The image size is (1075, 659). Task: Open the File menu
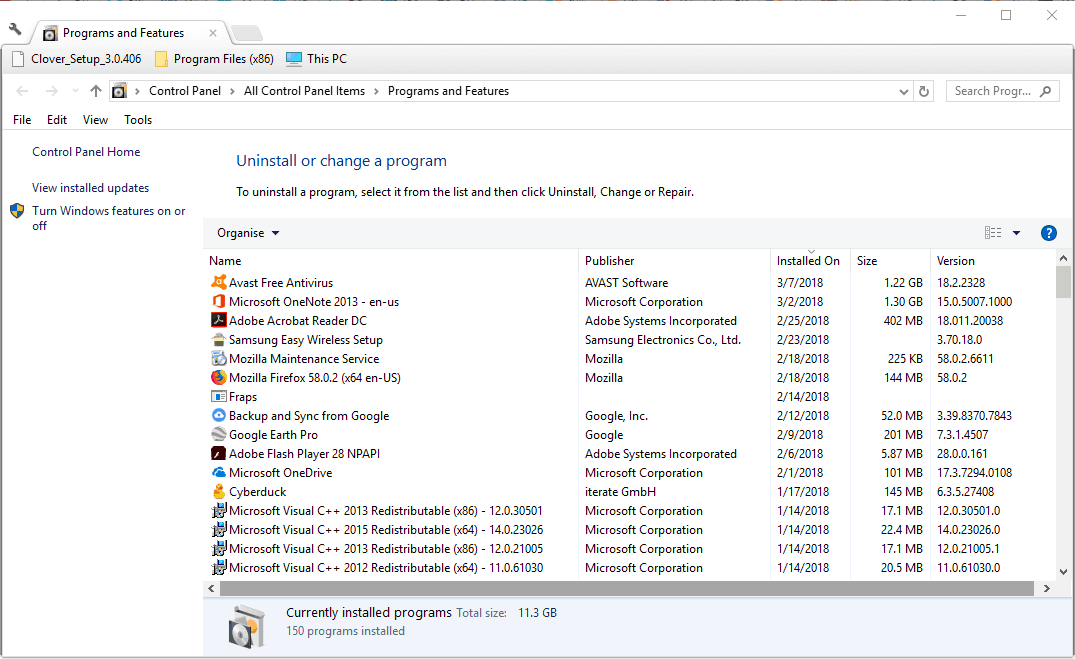point(22,120)
